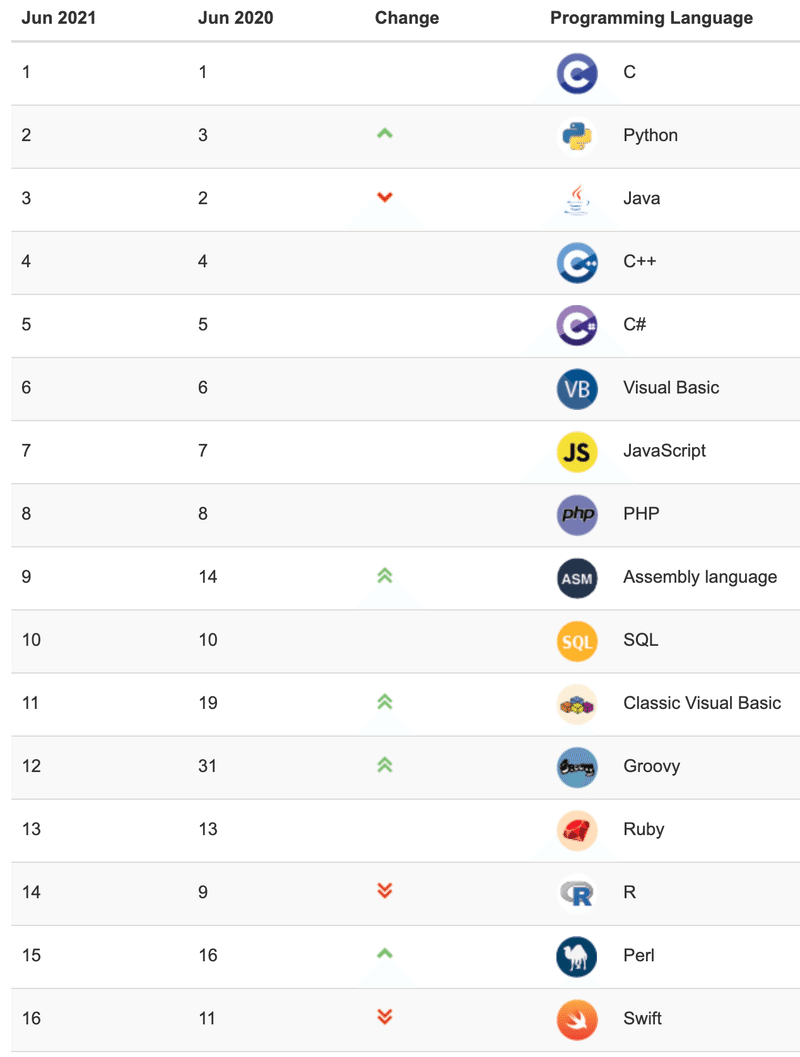Screen dimensions: 800x1057
Task: Click the double red down arrow beside Swift
Action: click(x=385, y=1017)
